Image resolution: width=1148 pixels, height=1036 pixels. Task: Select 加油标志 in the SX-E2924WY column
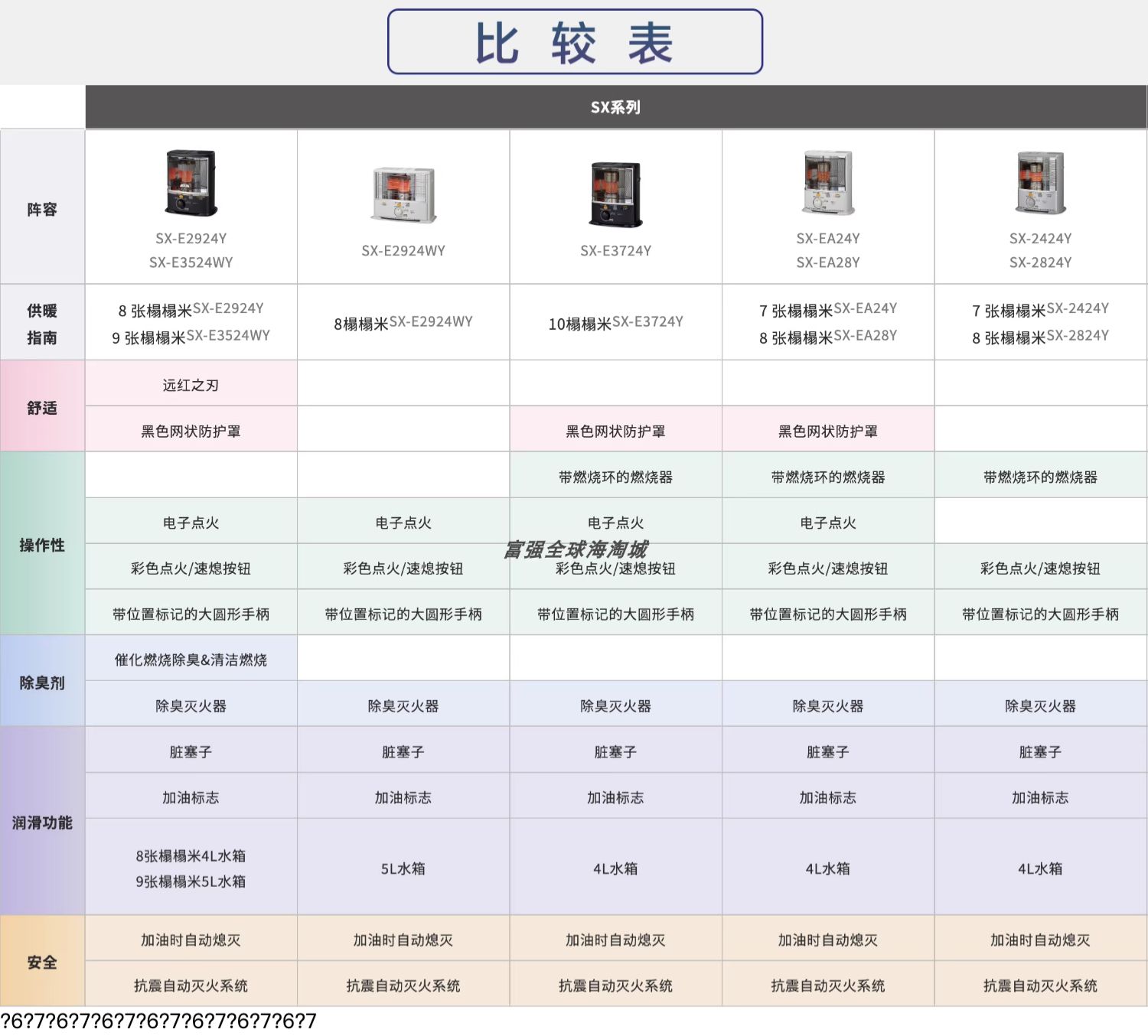tap(403, 797)
